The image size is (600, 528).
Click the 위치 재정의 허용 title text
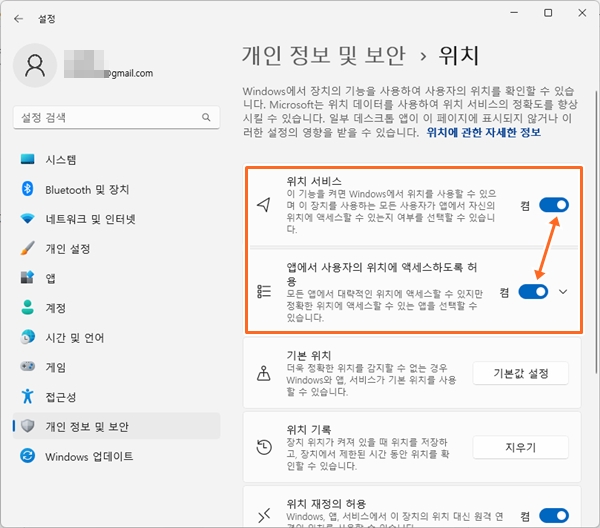[326, 504]
